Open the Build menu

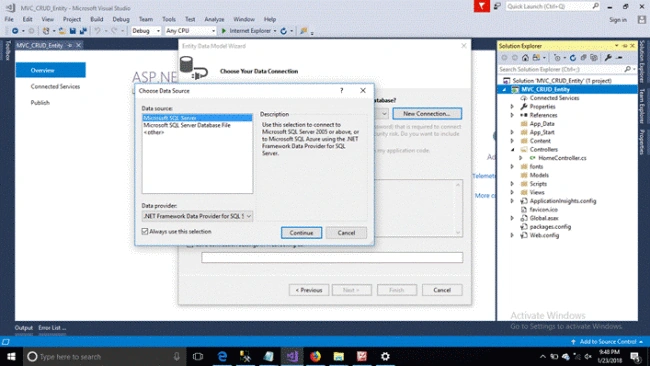[97, 19]
